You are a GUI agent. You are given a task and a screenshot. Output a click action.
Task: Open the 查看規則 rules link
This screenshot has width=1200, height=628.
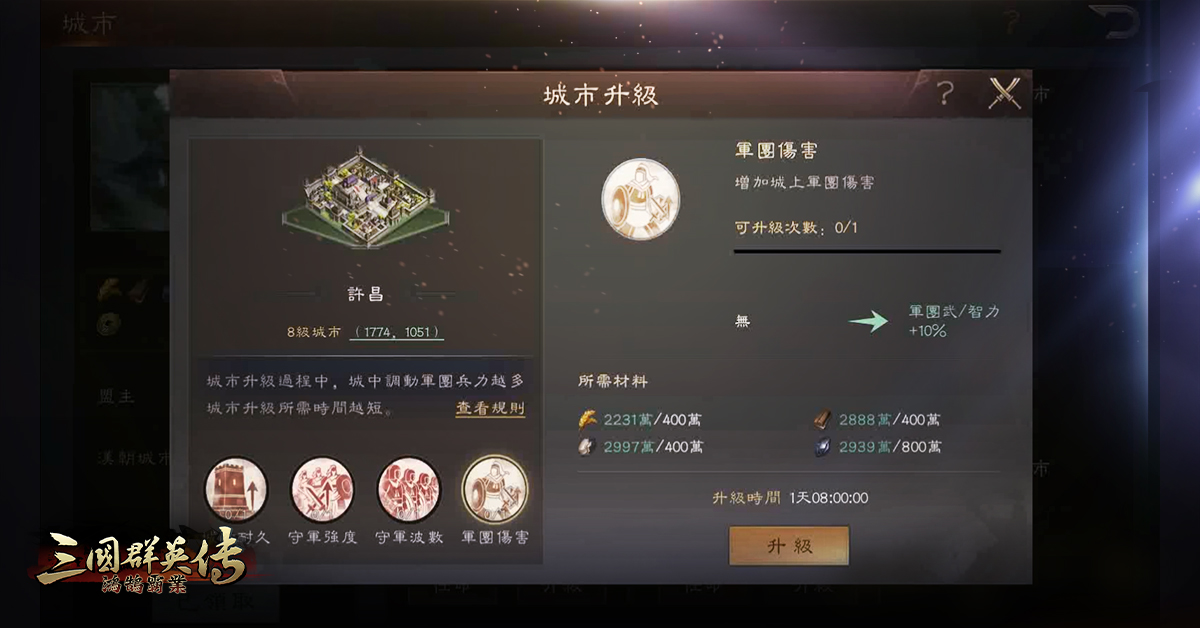490,408
